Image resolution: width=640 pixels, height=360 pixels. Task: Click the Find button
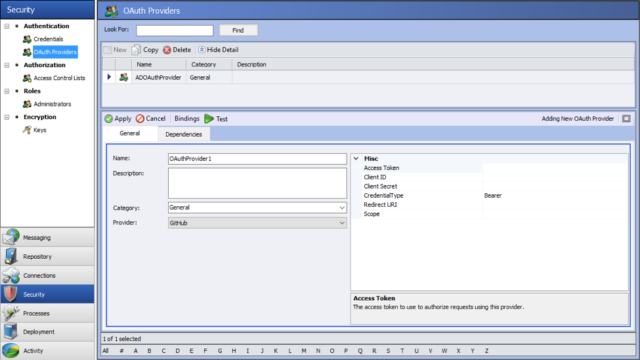[238, 30]
